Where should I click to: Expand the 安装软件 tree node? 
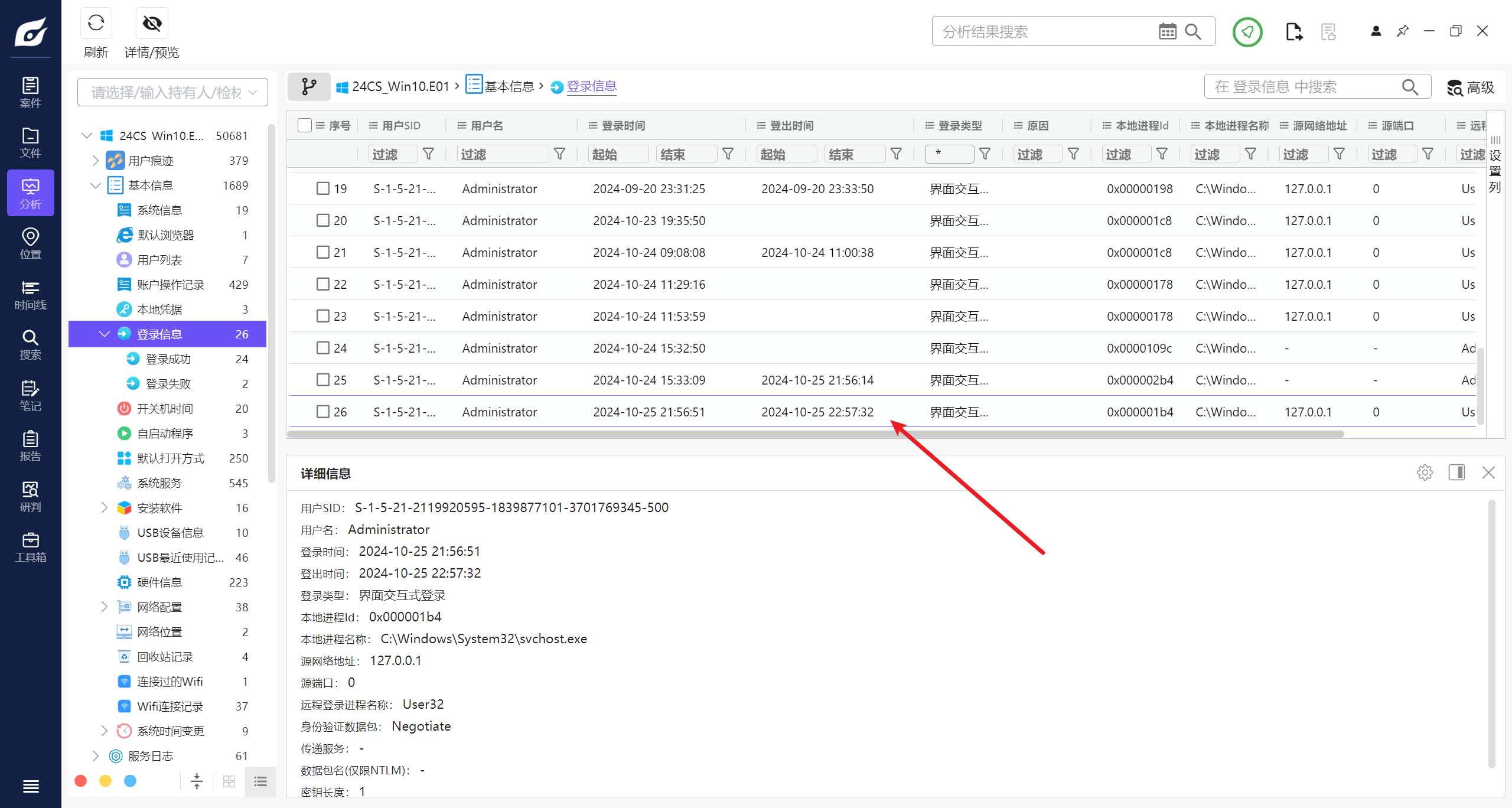pyautogui.click(x=105, y=507)
